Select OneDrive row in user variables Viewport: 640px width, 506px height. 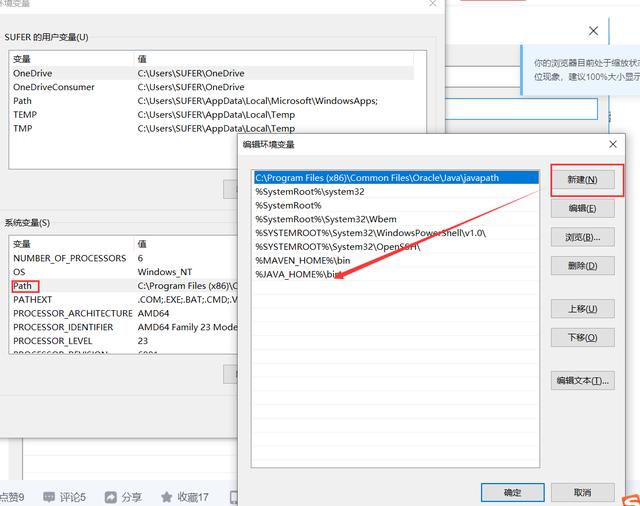[212, 73]
